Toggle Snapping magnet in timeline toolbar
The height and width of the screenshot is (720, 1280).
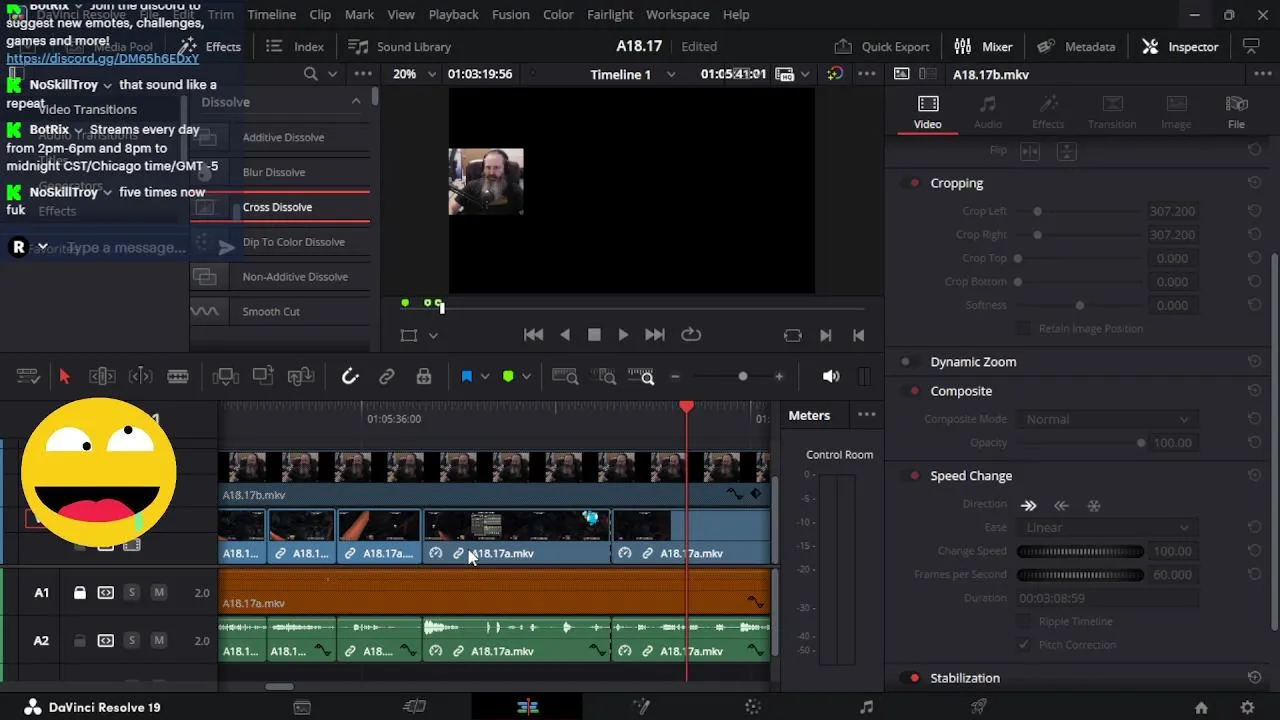[x=350, y=376]
